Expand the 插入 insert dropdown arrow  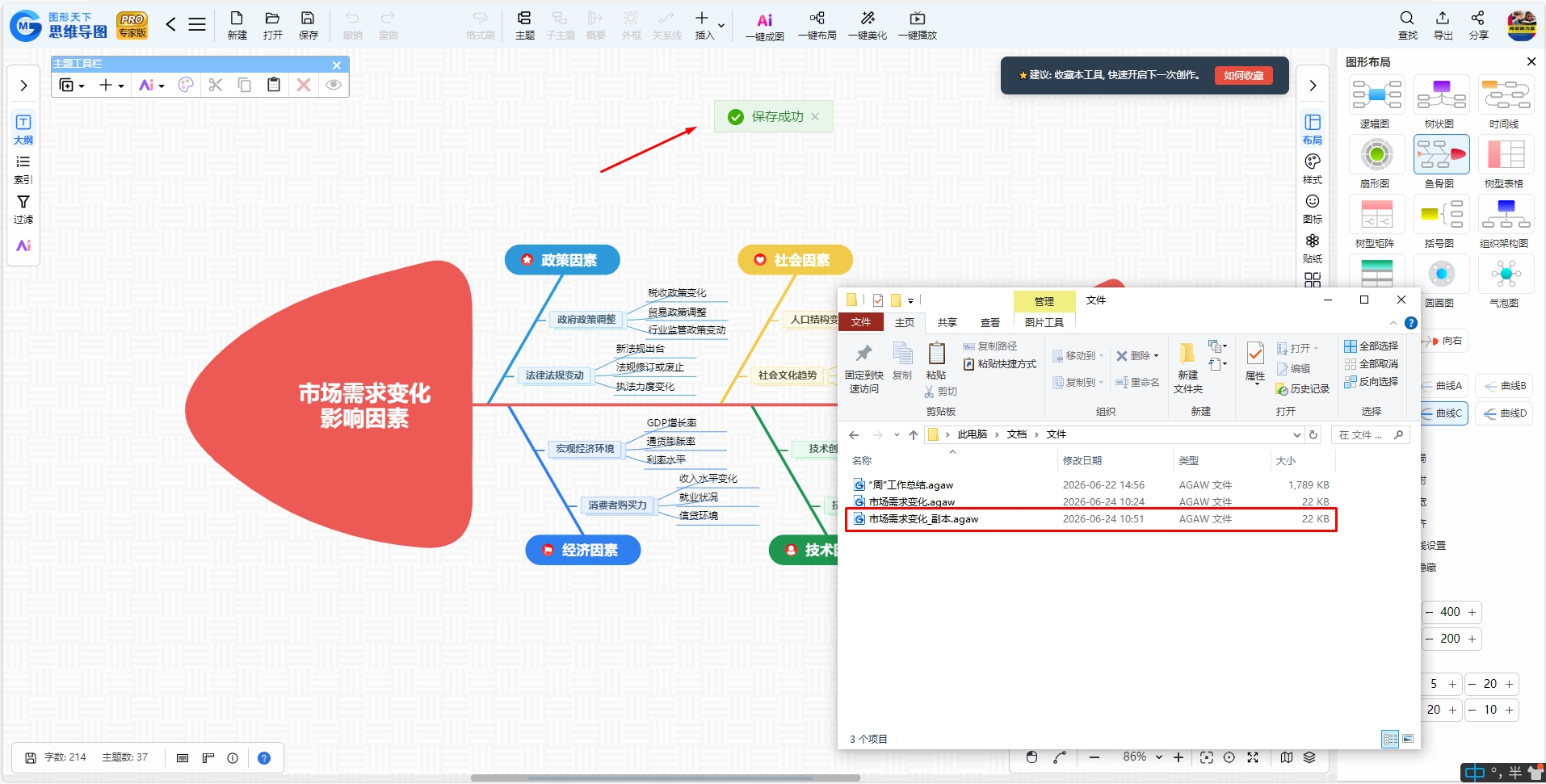point(721,26)
